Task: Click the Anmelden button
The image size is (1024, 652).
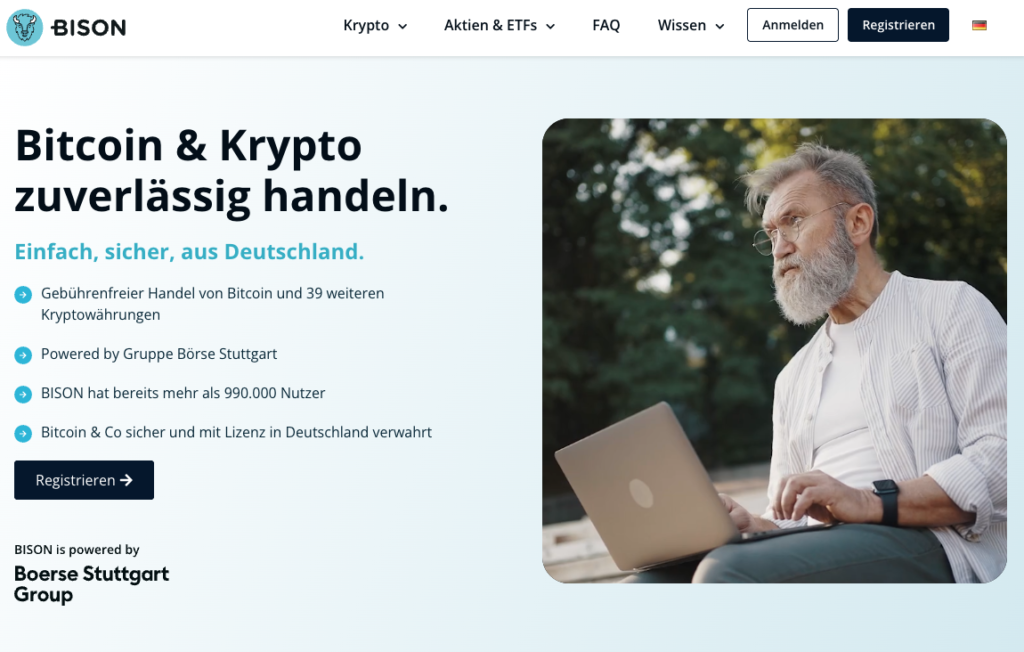Action: (793, 25)
